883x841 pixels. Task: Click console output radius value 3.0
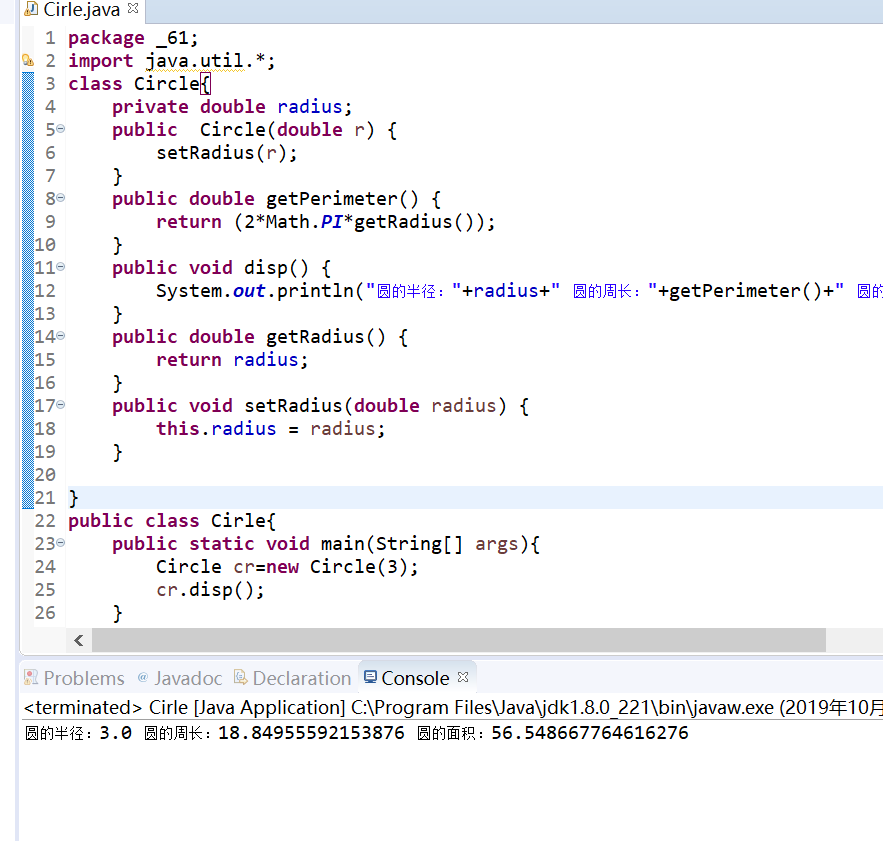[115, 733]
